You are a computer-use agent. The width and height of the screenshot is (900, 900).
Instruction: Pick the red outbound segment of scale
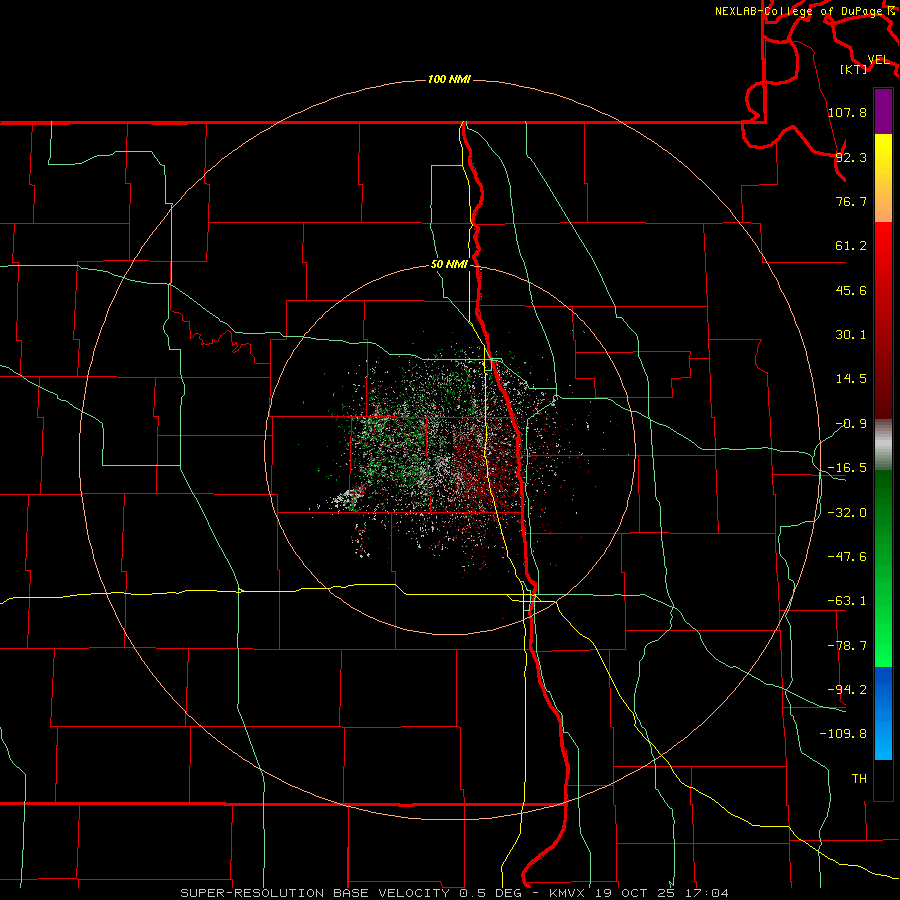pyautogui.click(x=883, y=320)
